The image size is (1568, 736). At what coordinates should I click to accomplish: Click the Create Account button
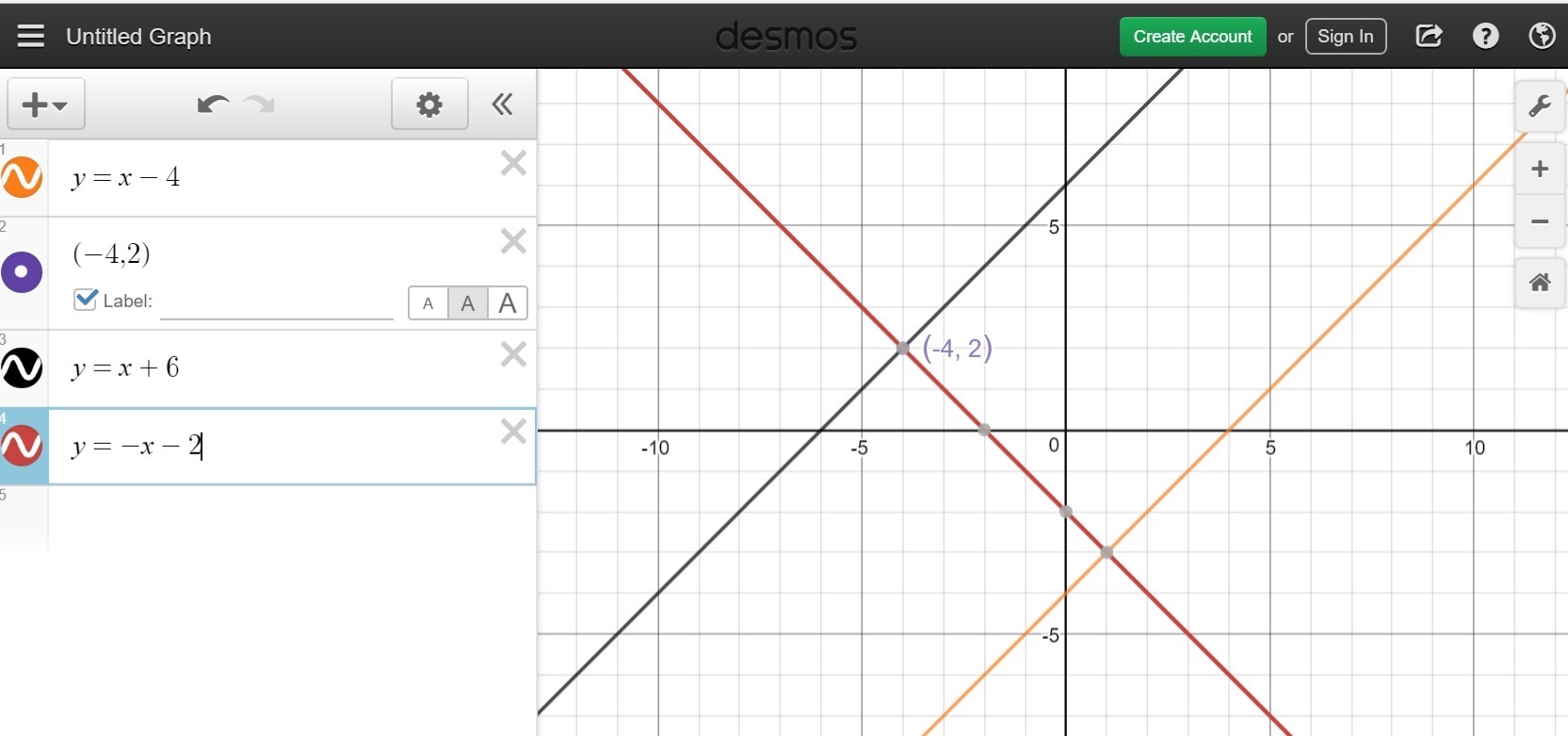tap(1192, 37)
